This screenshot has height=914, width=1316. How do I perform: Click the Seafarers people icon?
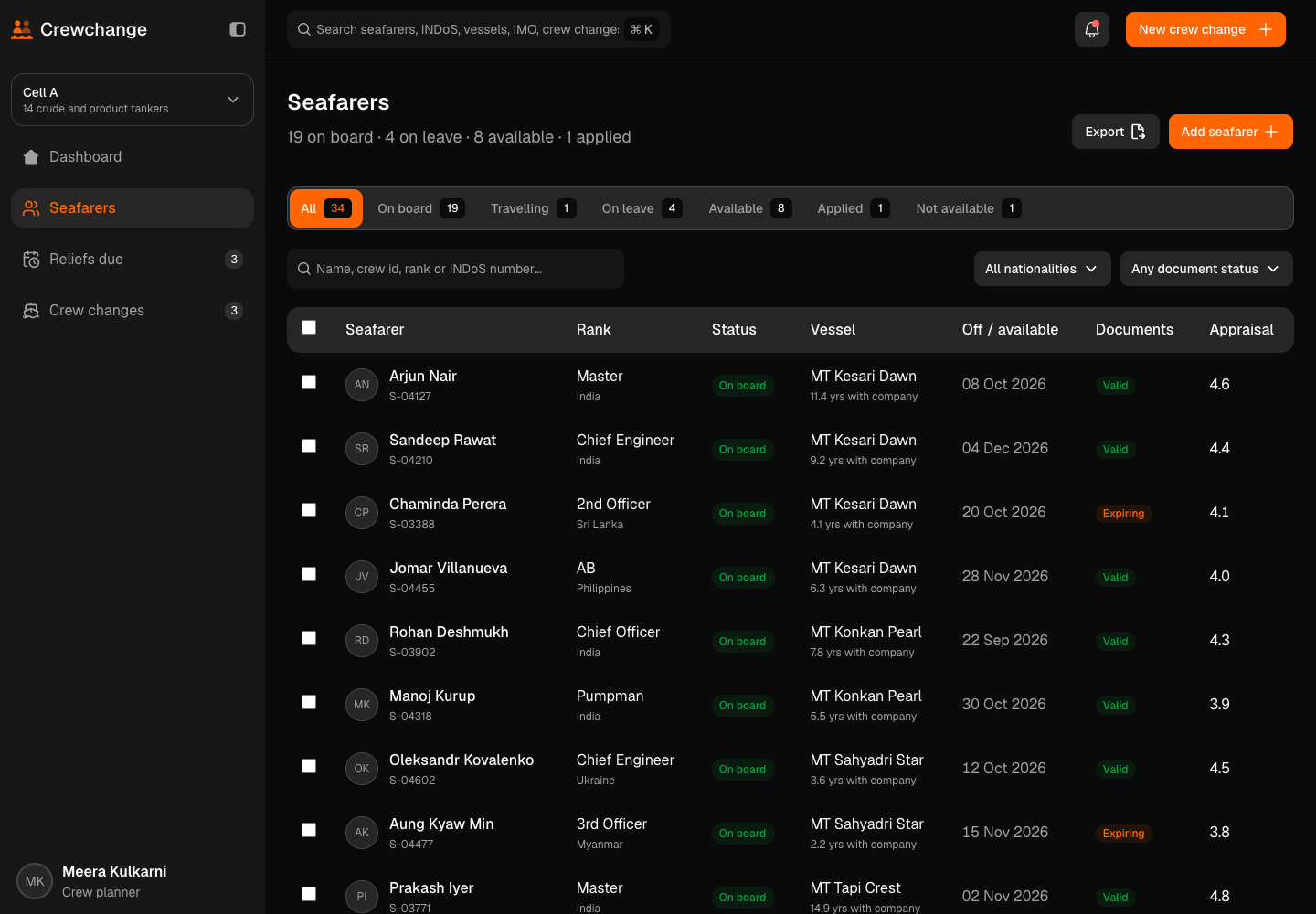(31, 208)
